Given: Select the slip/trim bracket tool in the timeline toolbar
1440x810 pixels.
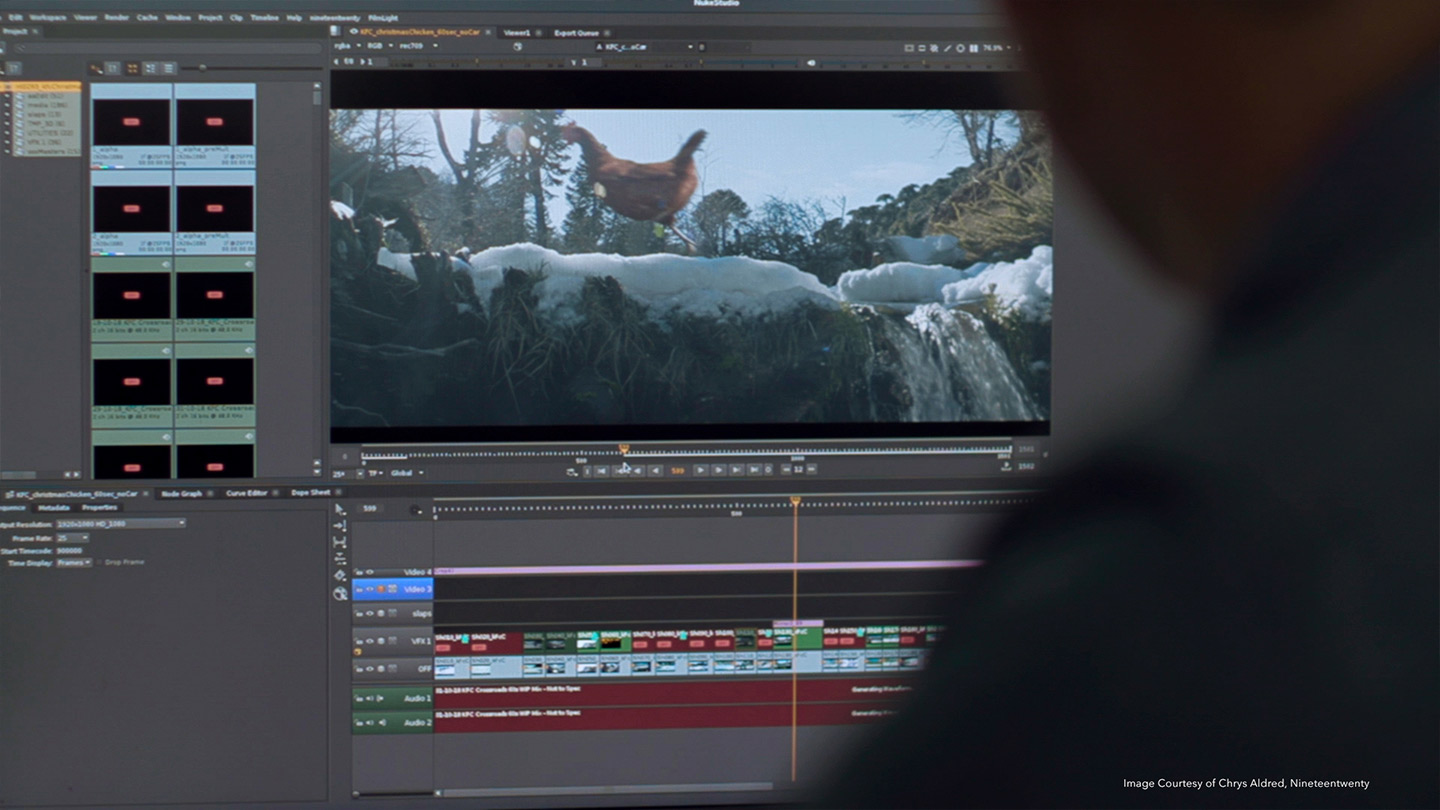Looking at the screenshot, I should coord(340,543).
